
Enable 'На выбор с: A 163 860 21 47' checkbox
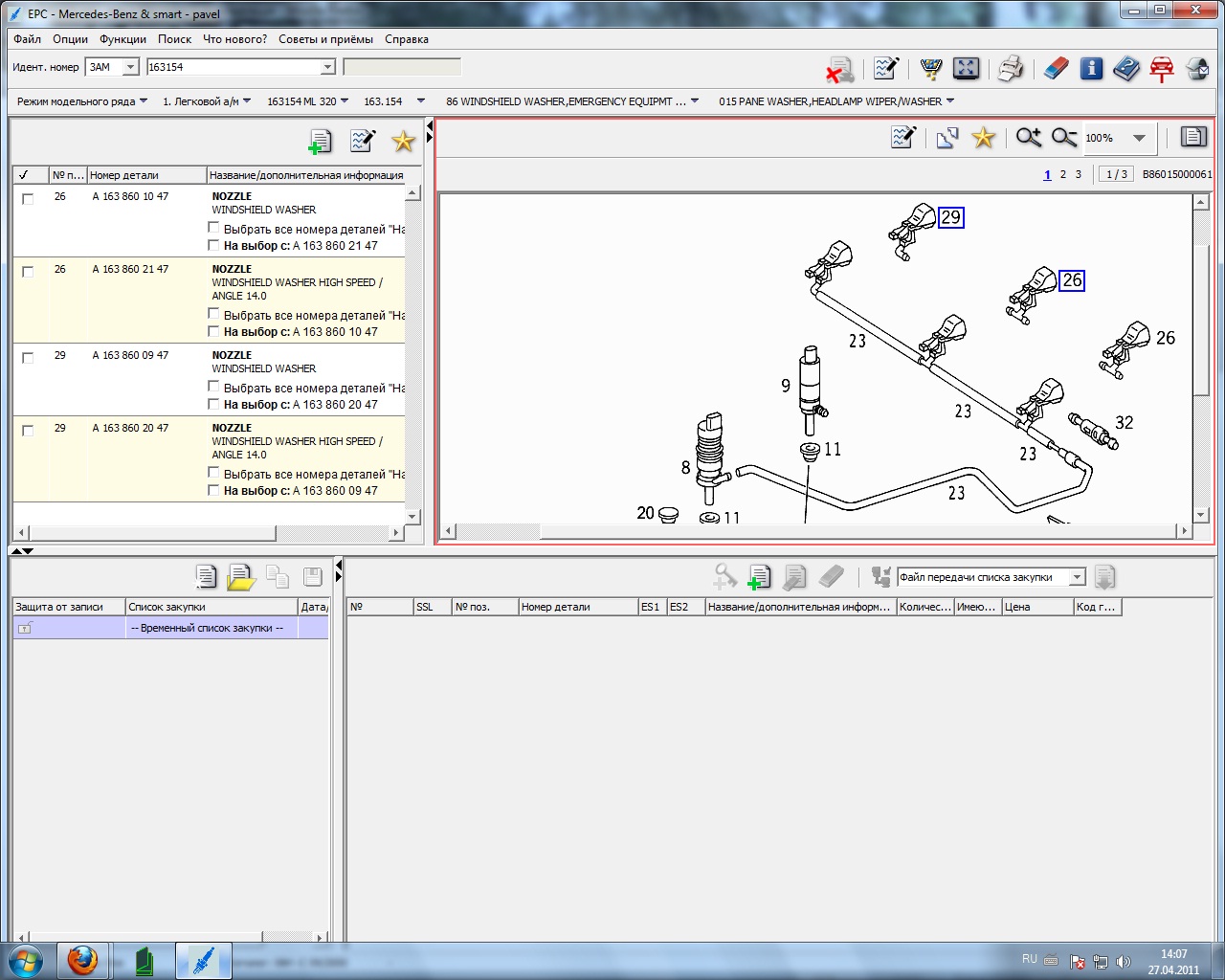(214, 245)
